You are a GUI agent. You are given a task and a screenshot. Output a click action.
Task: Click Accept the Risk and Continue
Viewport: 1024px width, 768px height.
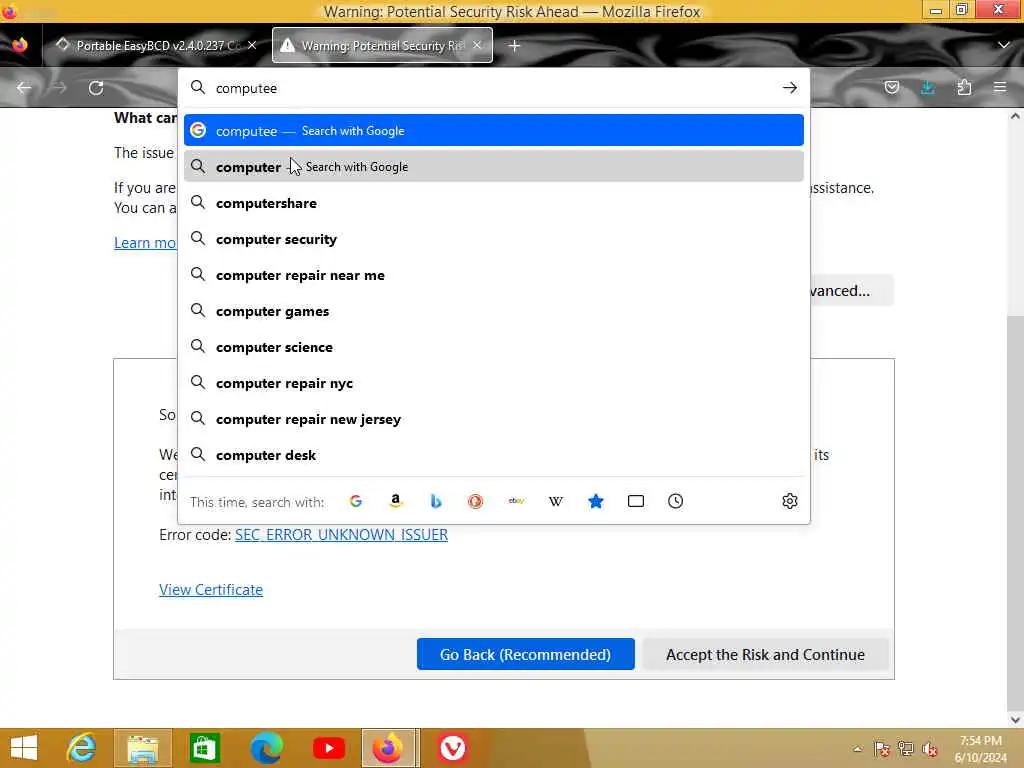coord(765,654)
